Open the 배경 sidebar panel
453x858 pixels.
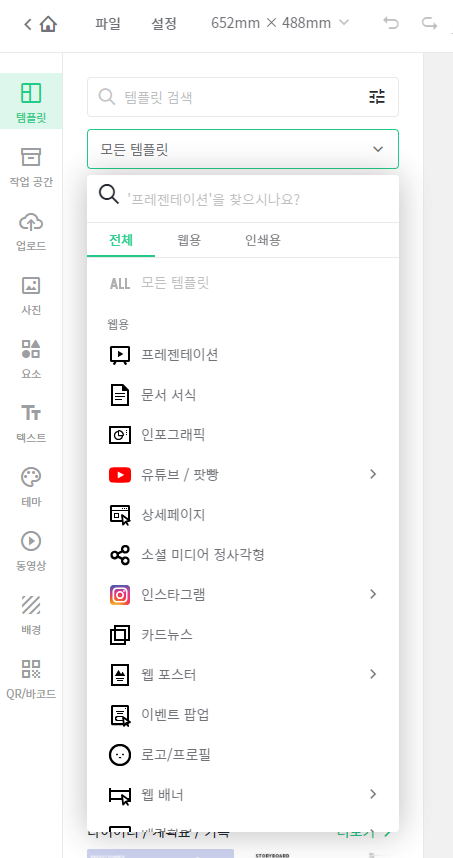(x=31, y=614)
